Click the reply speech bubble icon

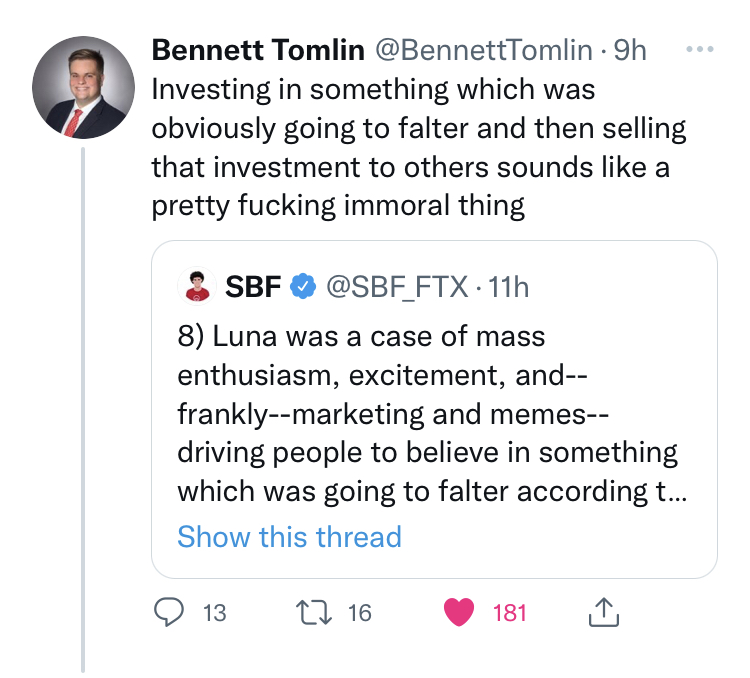pyautogui.click(x=169, y=613)
